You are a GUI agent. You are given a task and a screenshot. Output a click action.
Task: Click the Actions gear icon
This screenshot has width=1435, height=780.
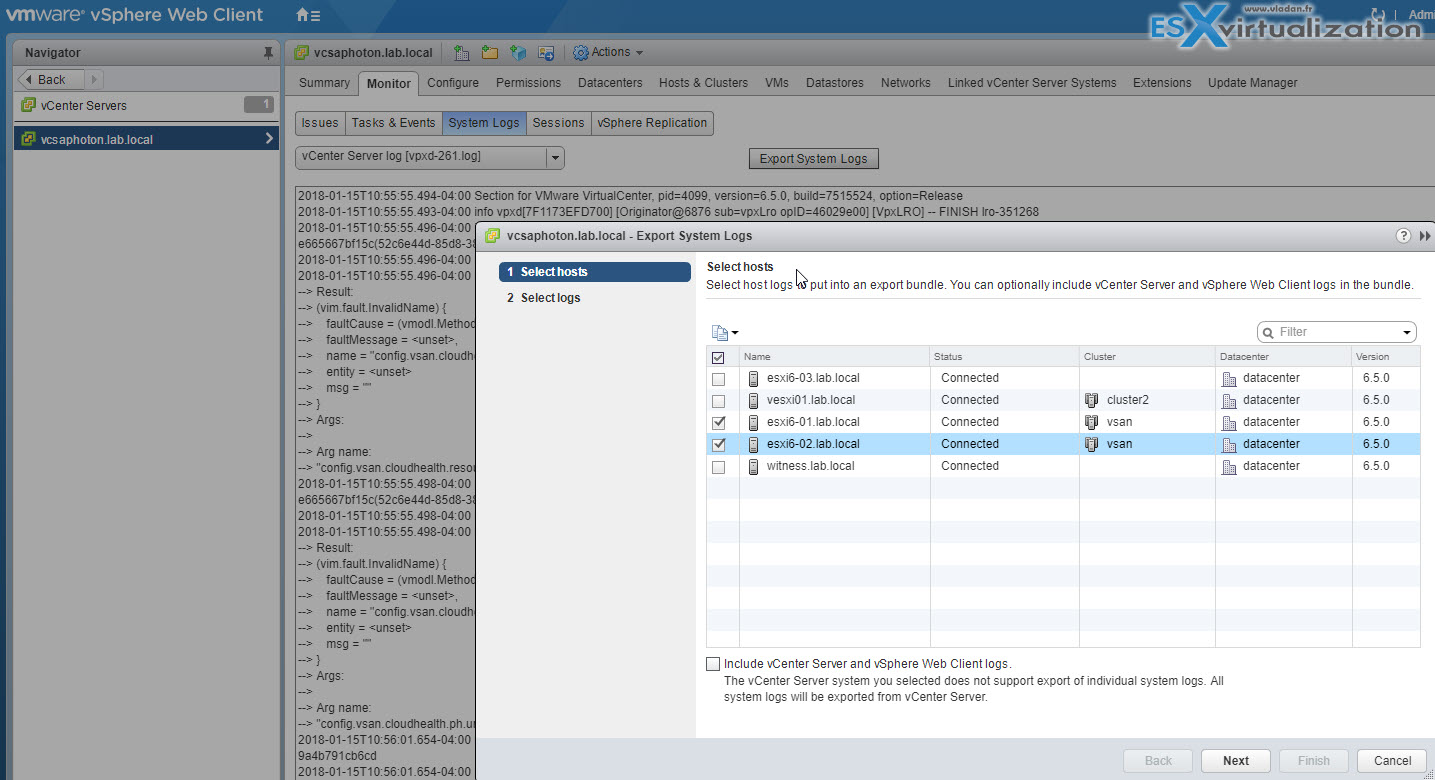[x=580, y=52]
